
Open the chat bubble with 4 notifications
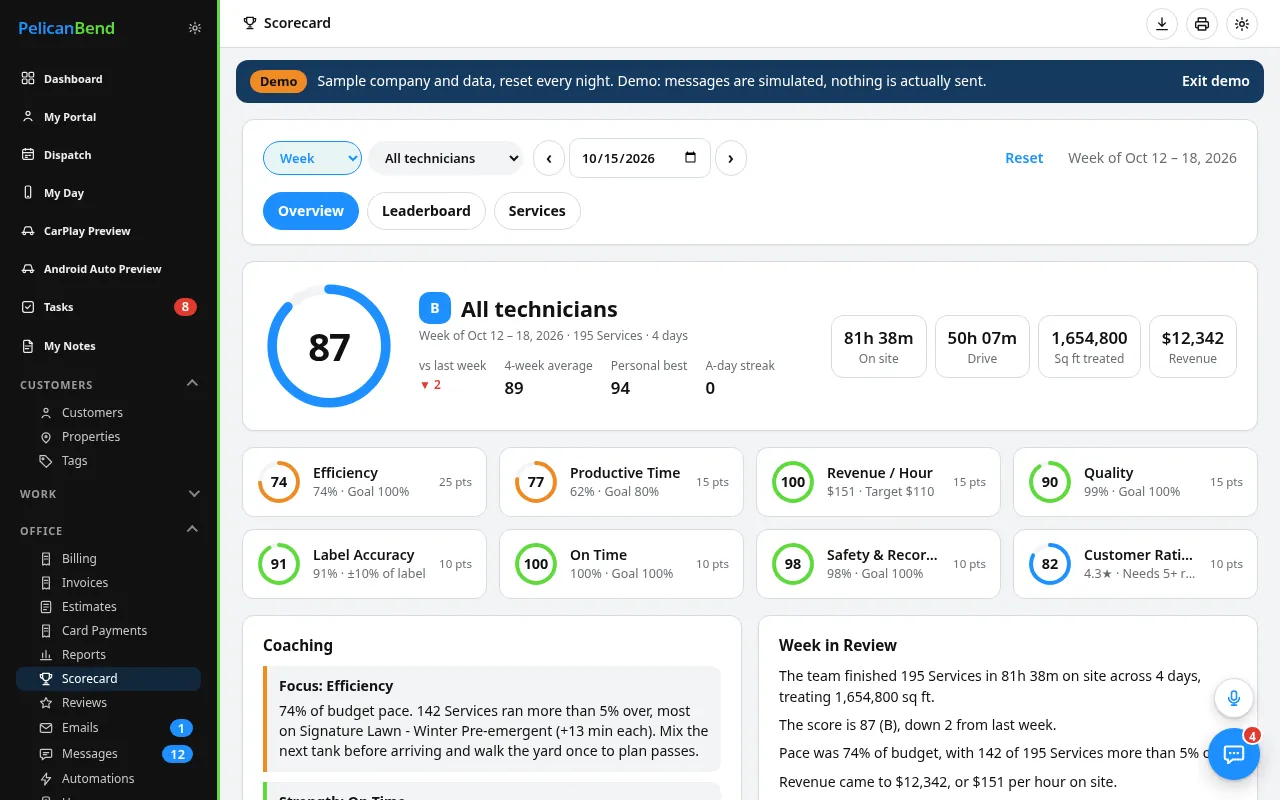point(1234,754)
